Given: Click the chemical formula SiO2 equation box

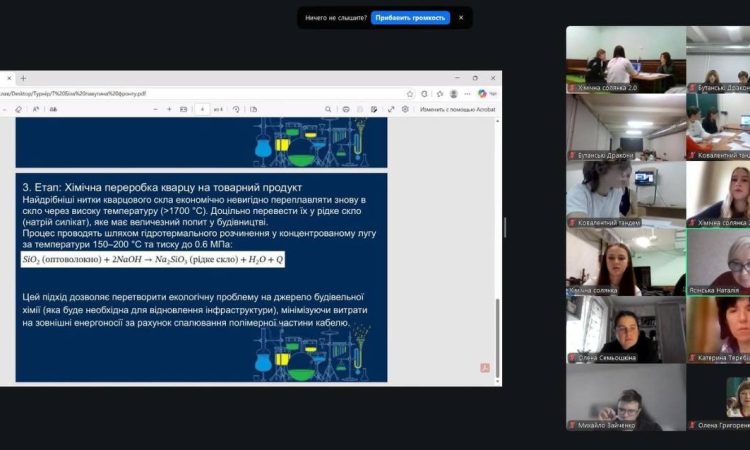Looking at the screenshot, I should coord(153,260).
